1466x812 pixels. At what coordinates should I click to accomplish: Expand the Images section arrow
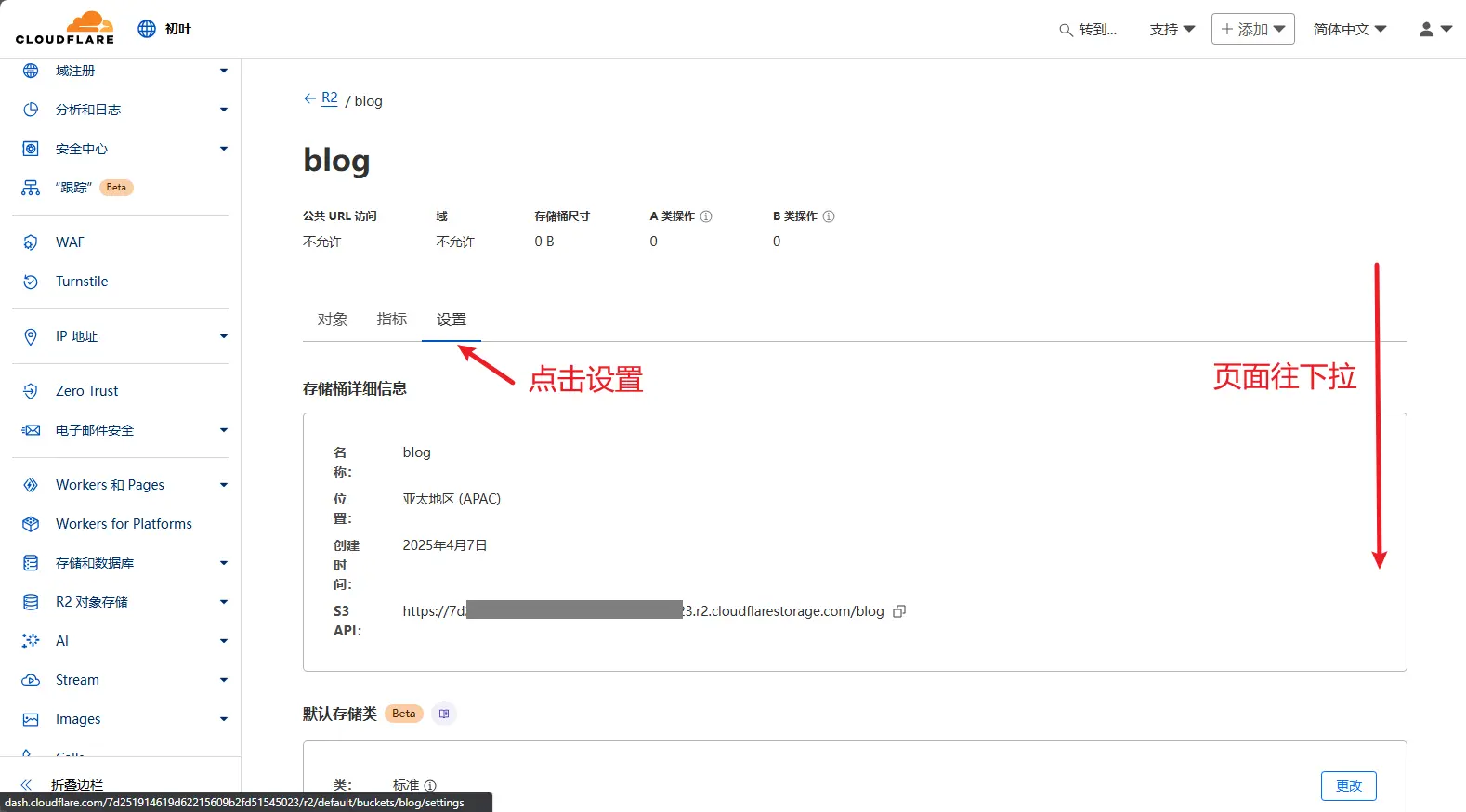[x=223, y=719]
